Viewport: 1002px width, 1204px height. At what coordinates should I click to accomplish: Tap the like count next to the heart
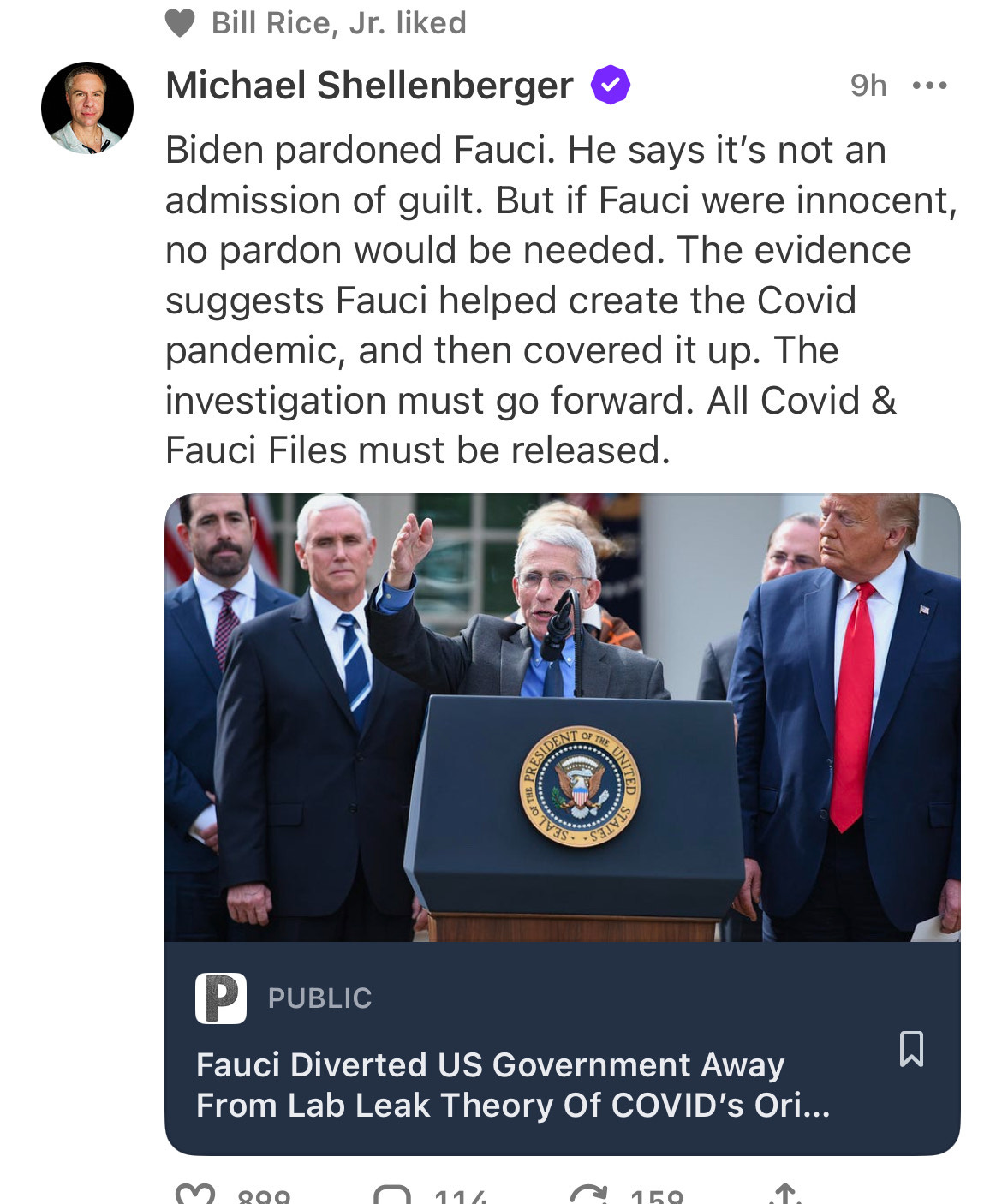point(264,1195)
